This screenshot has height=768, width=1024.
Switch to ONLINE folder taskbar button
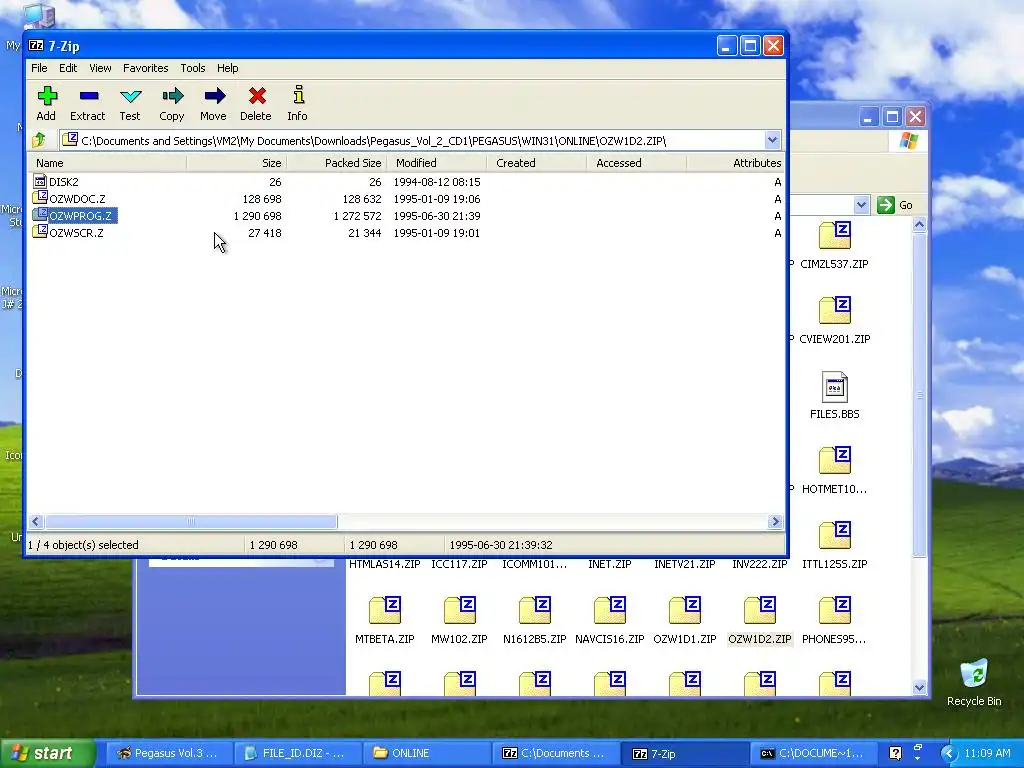click(425, 754)
